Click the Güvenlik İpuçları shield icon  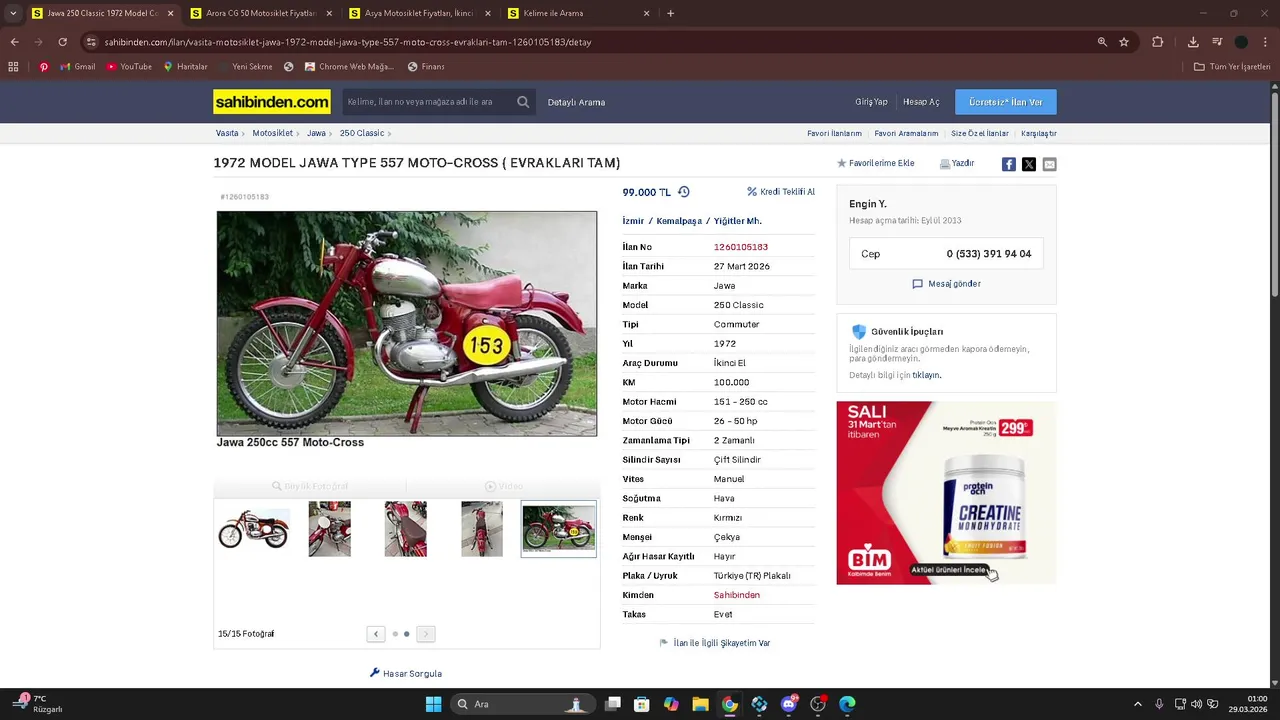coord(858,331)
